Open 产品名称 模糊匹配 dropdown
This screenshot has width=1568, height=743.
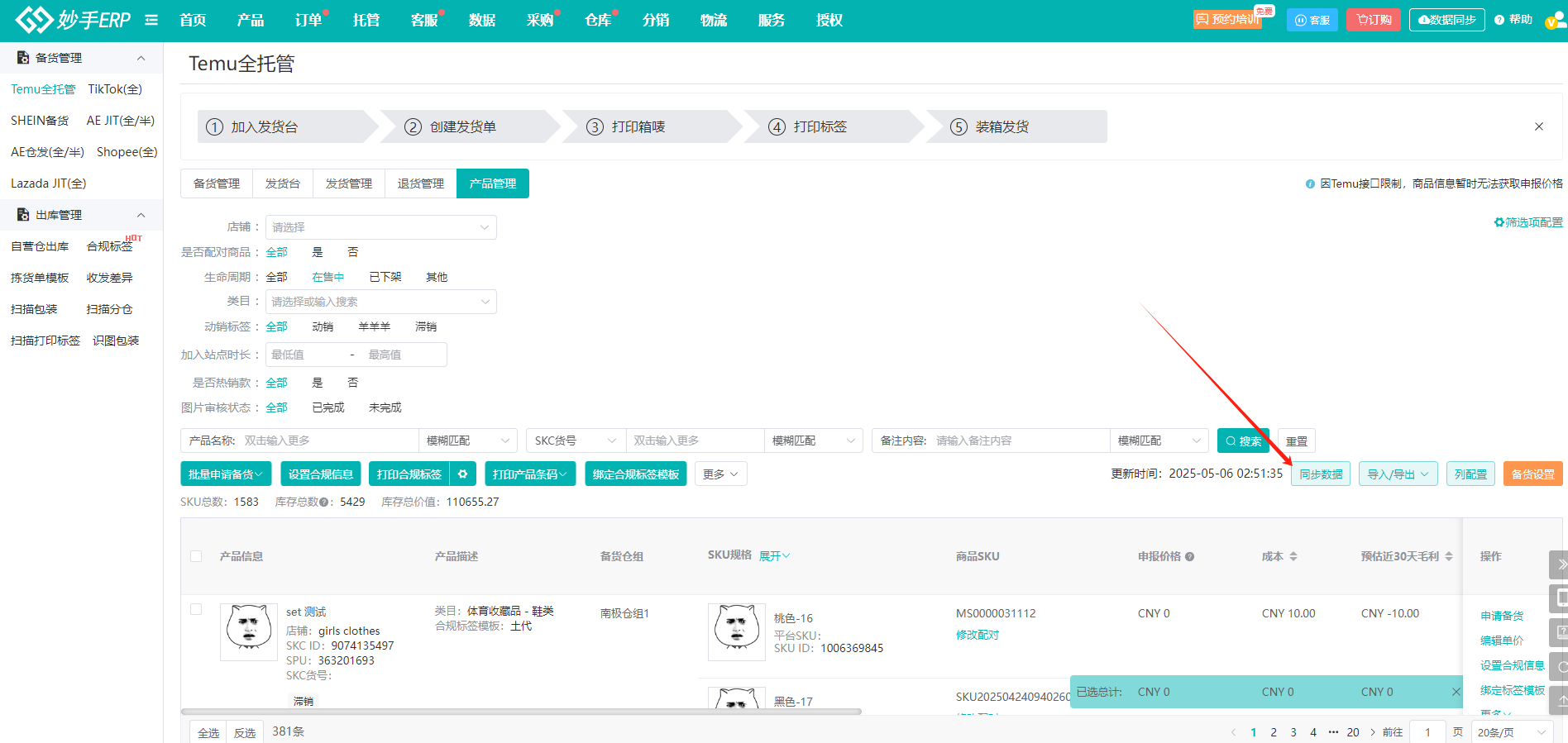click(x=467, y=441)
